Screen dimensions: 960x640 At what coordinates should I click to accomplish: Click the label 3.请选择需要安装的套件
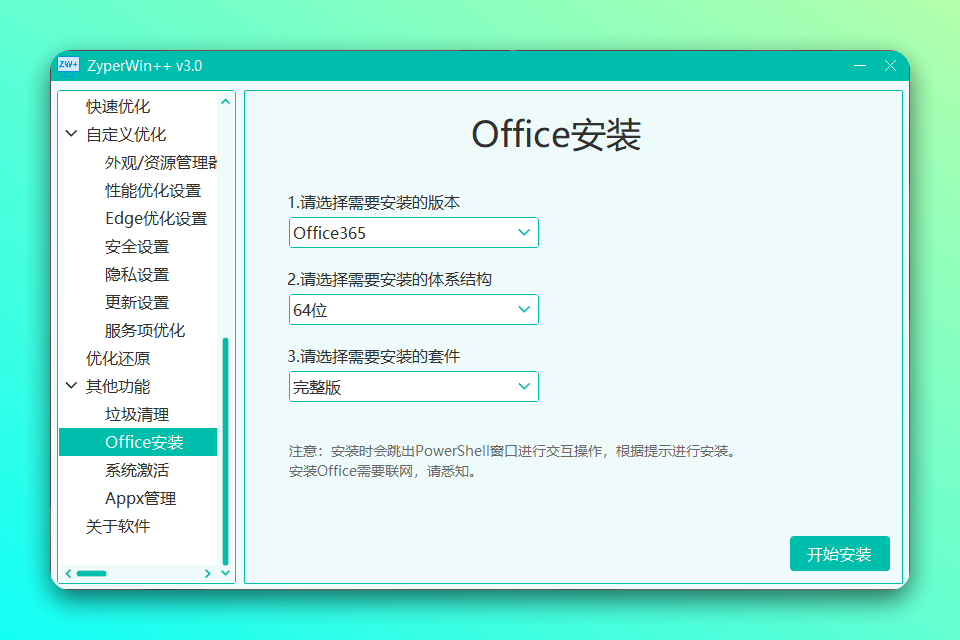coord(374,356)
